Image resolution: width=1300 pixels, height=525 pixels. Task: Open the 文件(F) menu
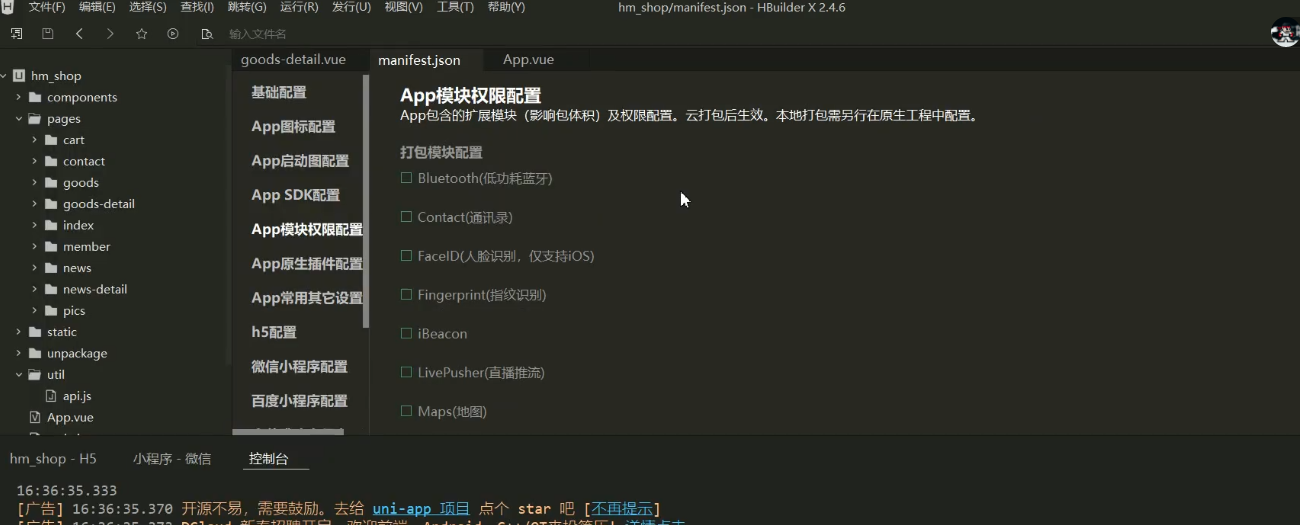coord(46,7)
